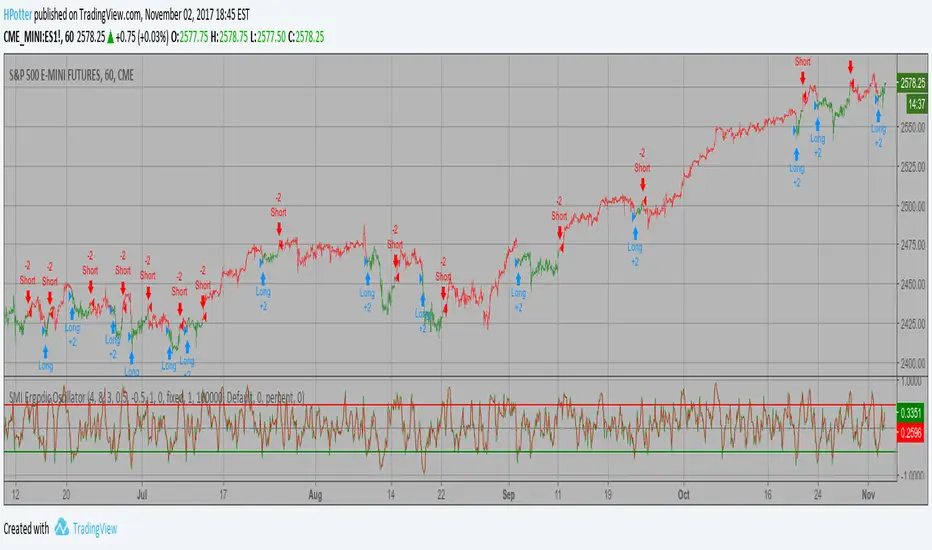The image size is (932, 550).
Task: Click the close value C:2578.25
Action: tap(306, 37)
